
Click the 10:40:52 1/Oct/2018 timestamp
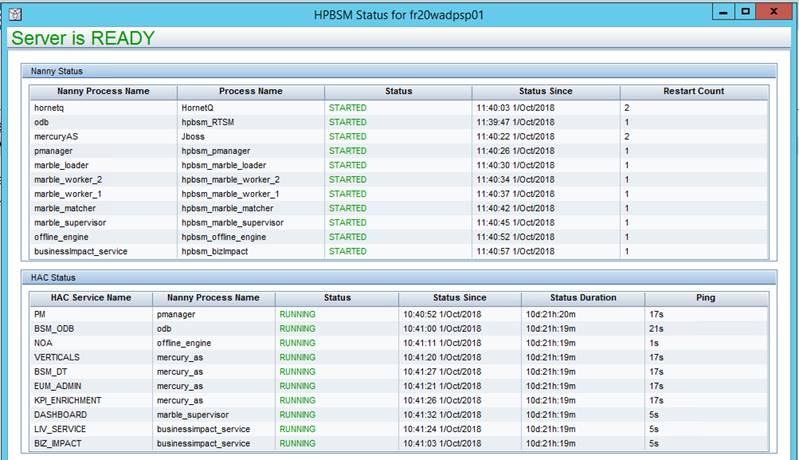pos(442,314)
